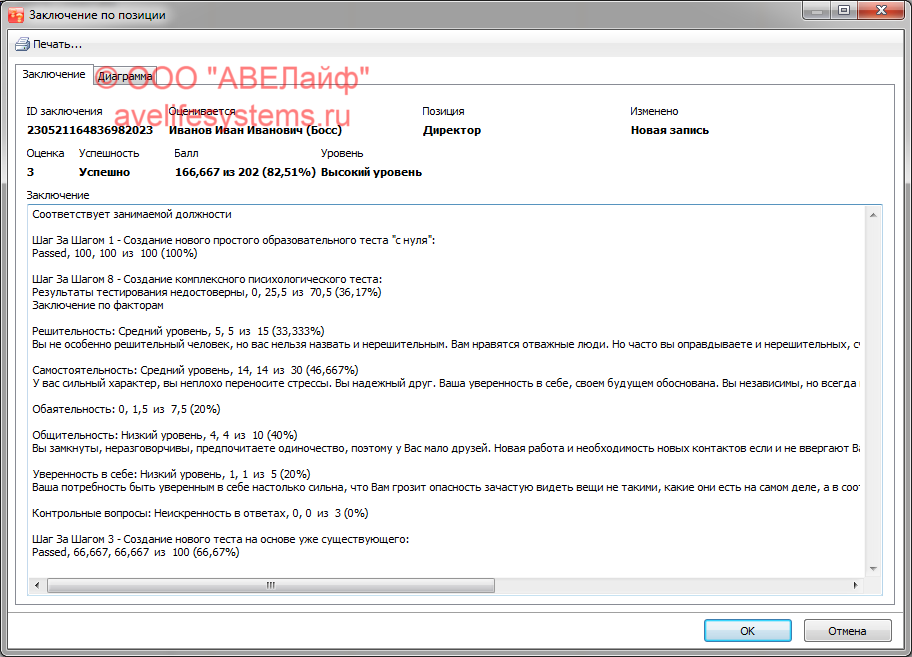Click the printer icon beside Печать
Viewport: 912px width, 657px height.
click(x=21, y=44)
